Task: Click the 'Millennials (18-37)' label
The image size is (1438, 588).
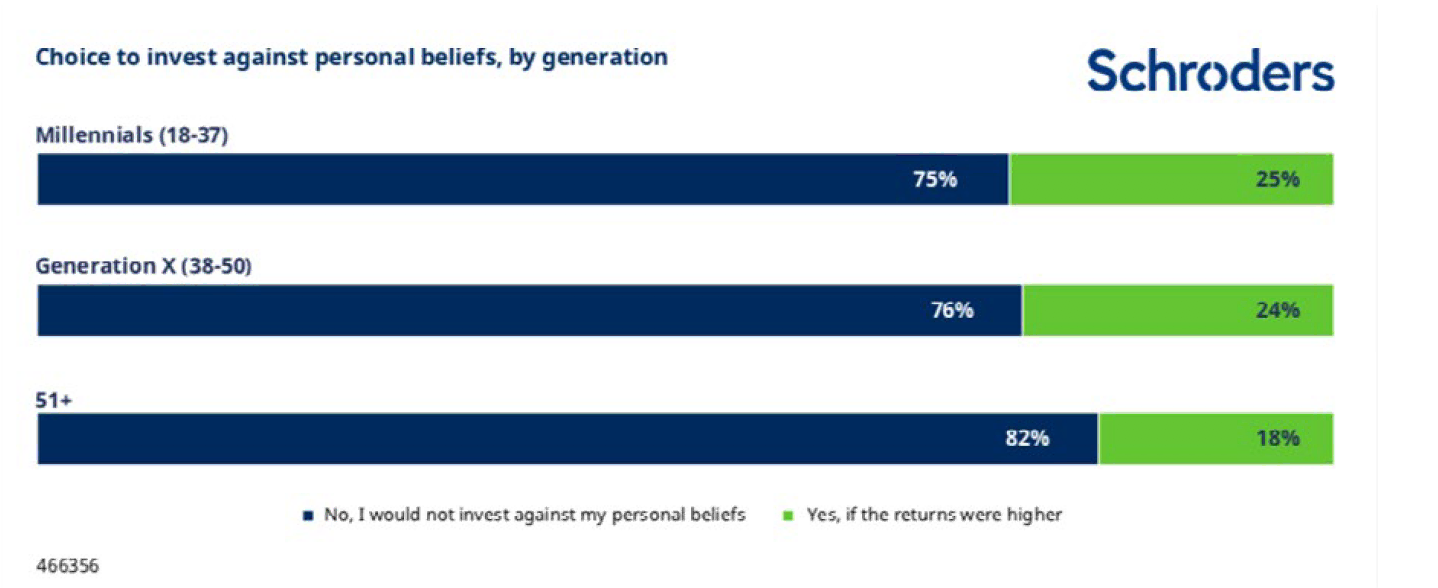Action: (x=132, y=136)
